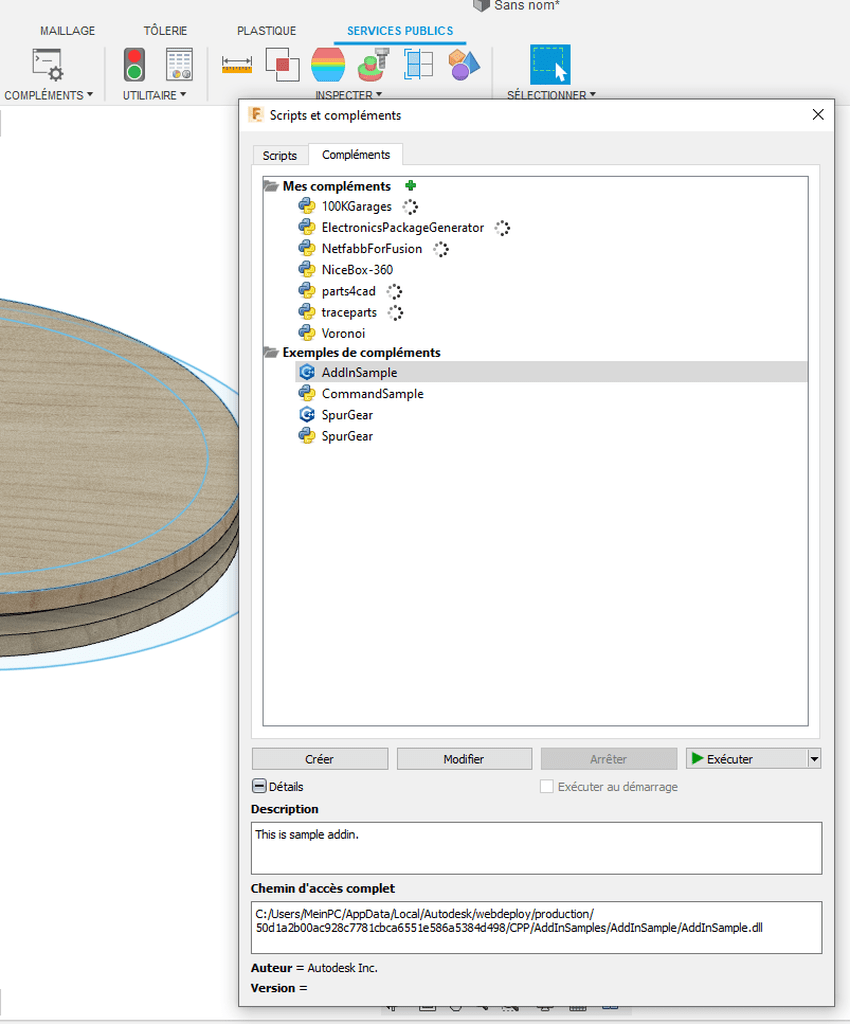Switch to the Scripts tab
The width and height of the screenshot is (850, 1024).
click(x=280, y=155)
